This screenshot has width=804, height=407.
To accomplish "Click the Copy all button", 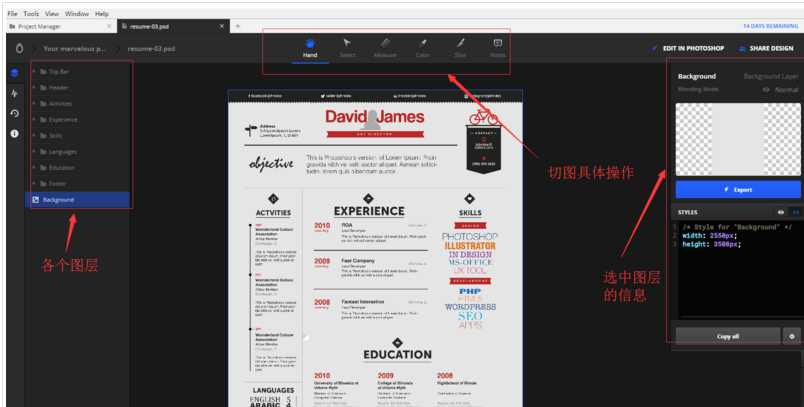I will (x=728, y=336).
